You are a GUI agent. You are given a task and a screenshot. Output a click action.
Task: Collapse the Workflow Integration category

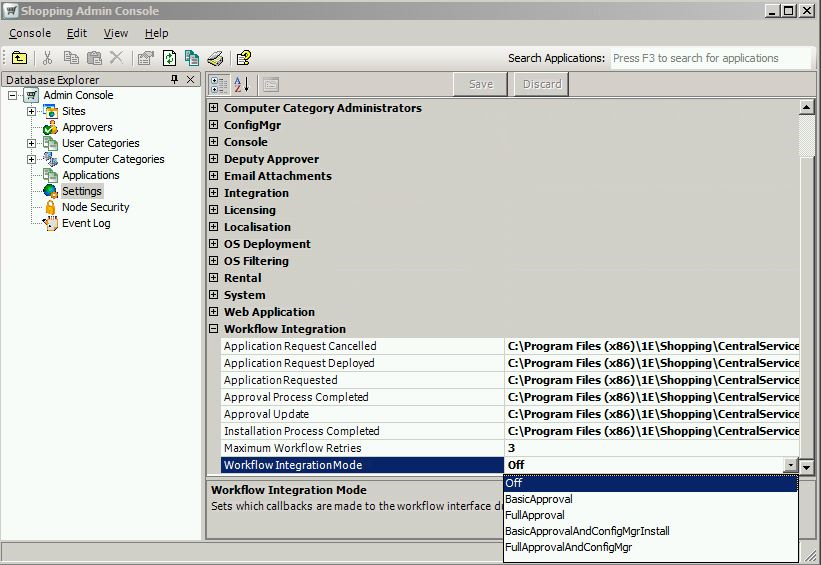[x=213, y=329]
